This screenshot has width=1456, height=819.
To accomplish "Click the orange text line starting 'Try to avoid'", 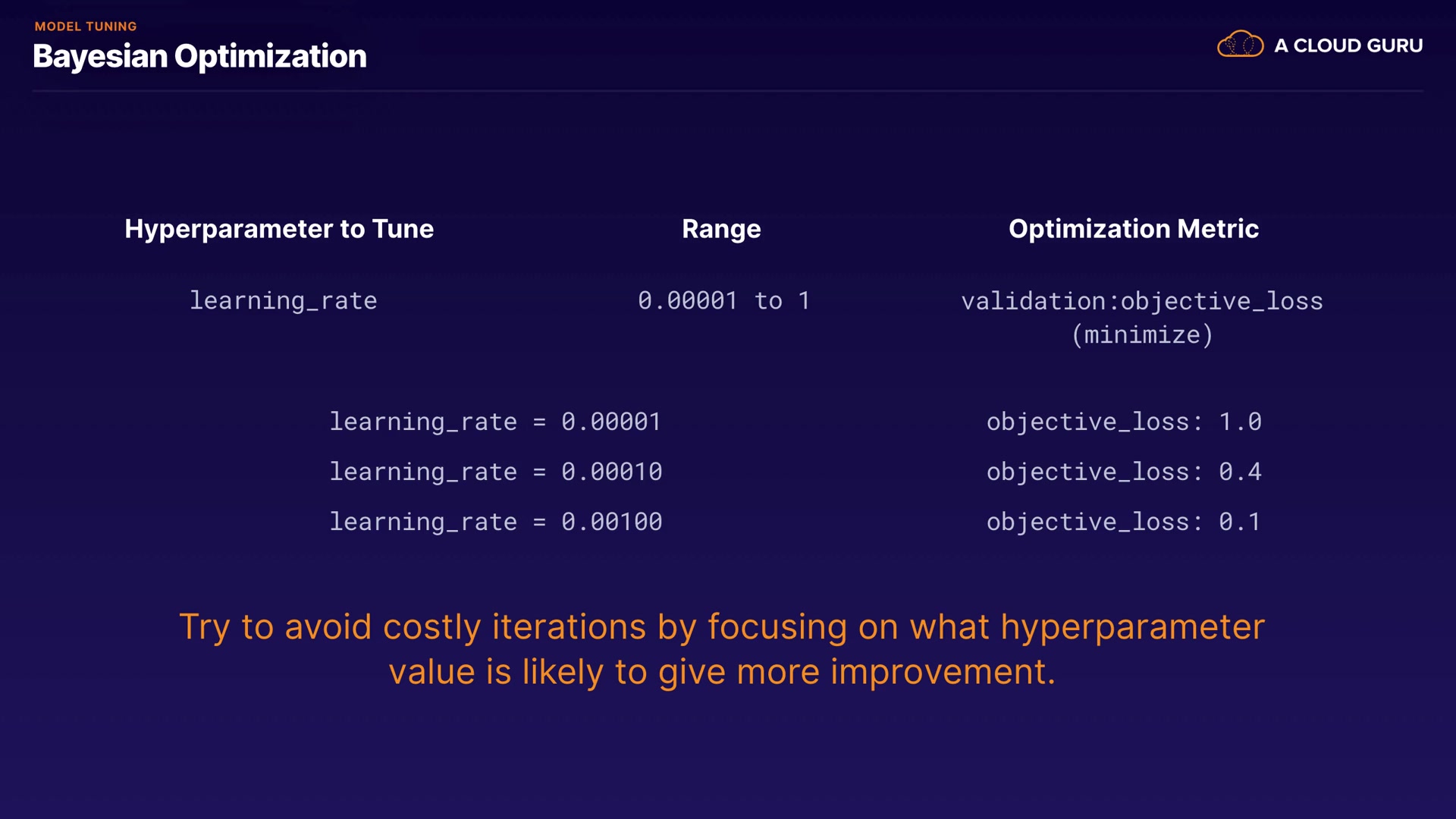I will click(722, 627).
